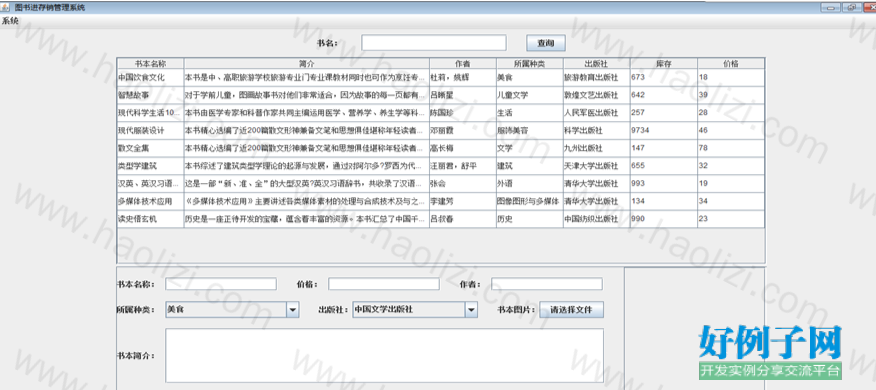
Task: Click author cell 杜莉，姚辉
Action: click(463, 78)
